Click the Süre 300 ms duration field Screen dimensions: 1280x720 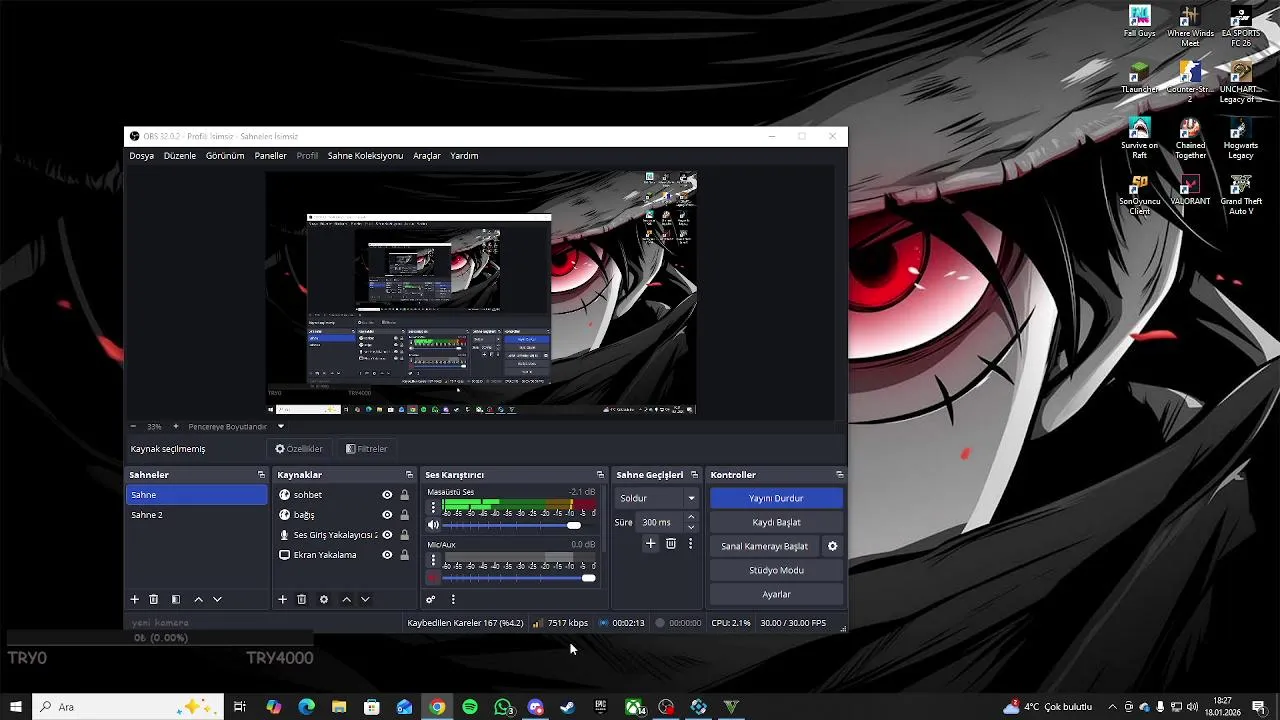click(659, 522)
